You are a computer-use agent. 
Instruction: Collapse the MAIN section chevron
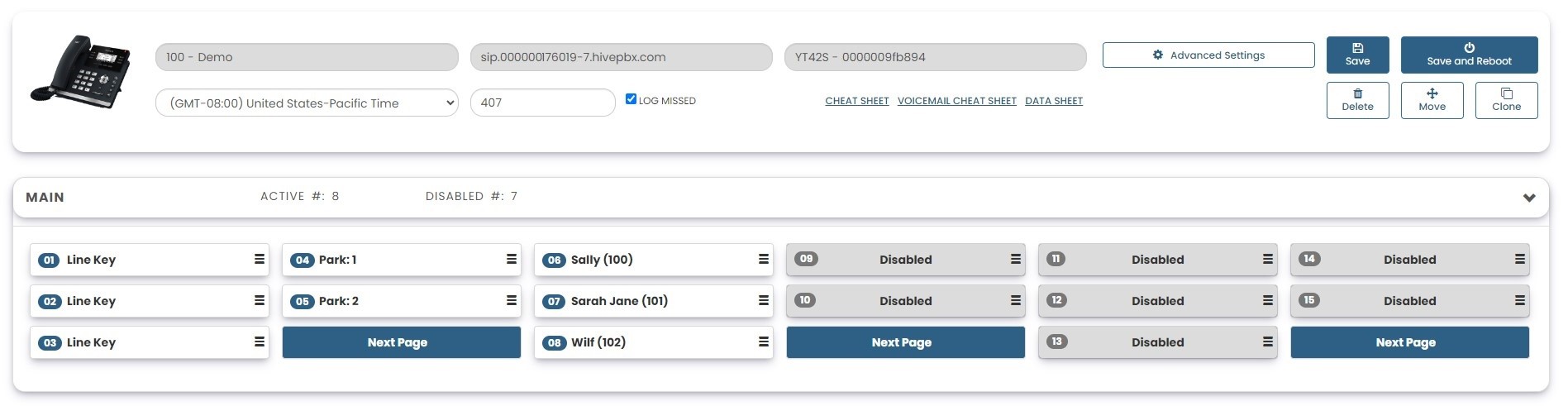pos(1529,198)
